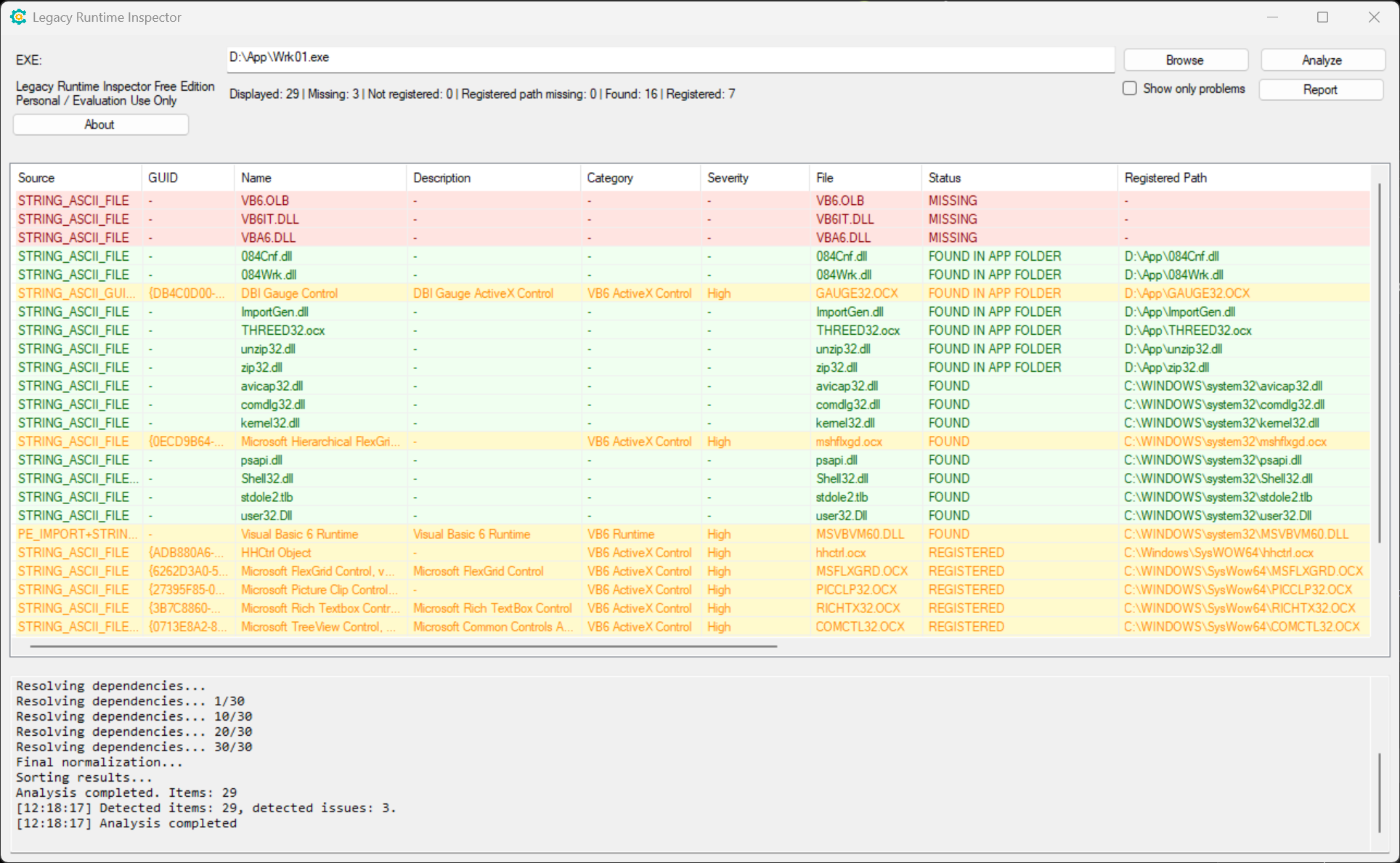Image resolution: width=1400 pixels, height=863 pixels.
Task: Select the VB6.OLB name cell
Action: tap(320, 200)
